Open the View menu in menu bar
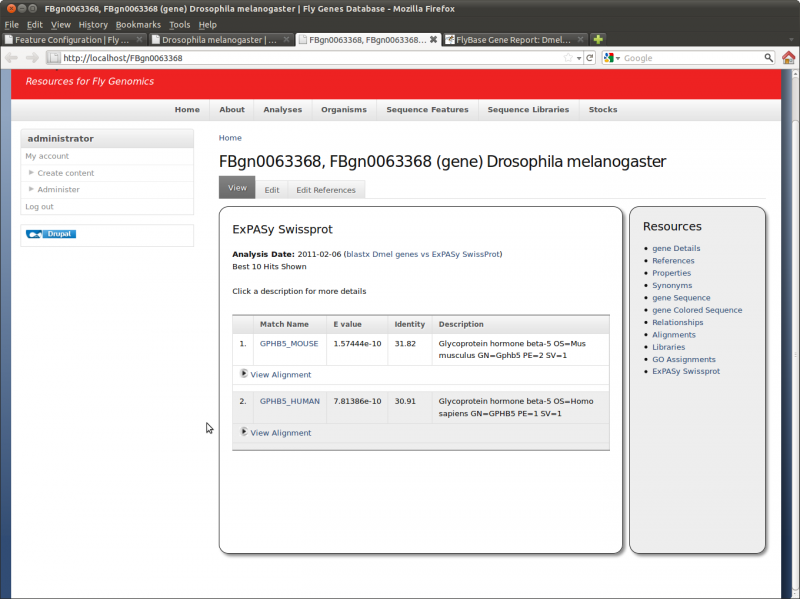Screen dimensions: 800x599 coord(61,24)
